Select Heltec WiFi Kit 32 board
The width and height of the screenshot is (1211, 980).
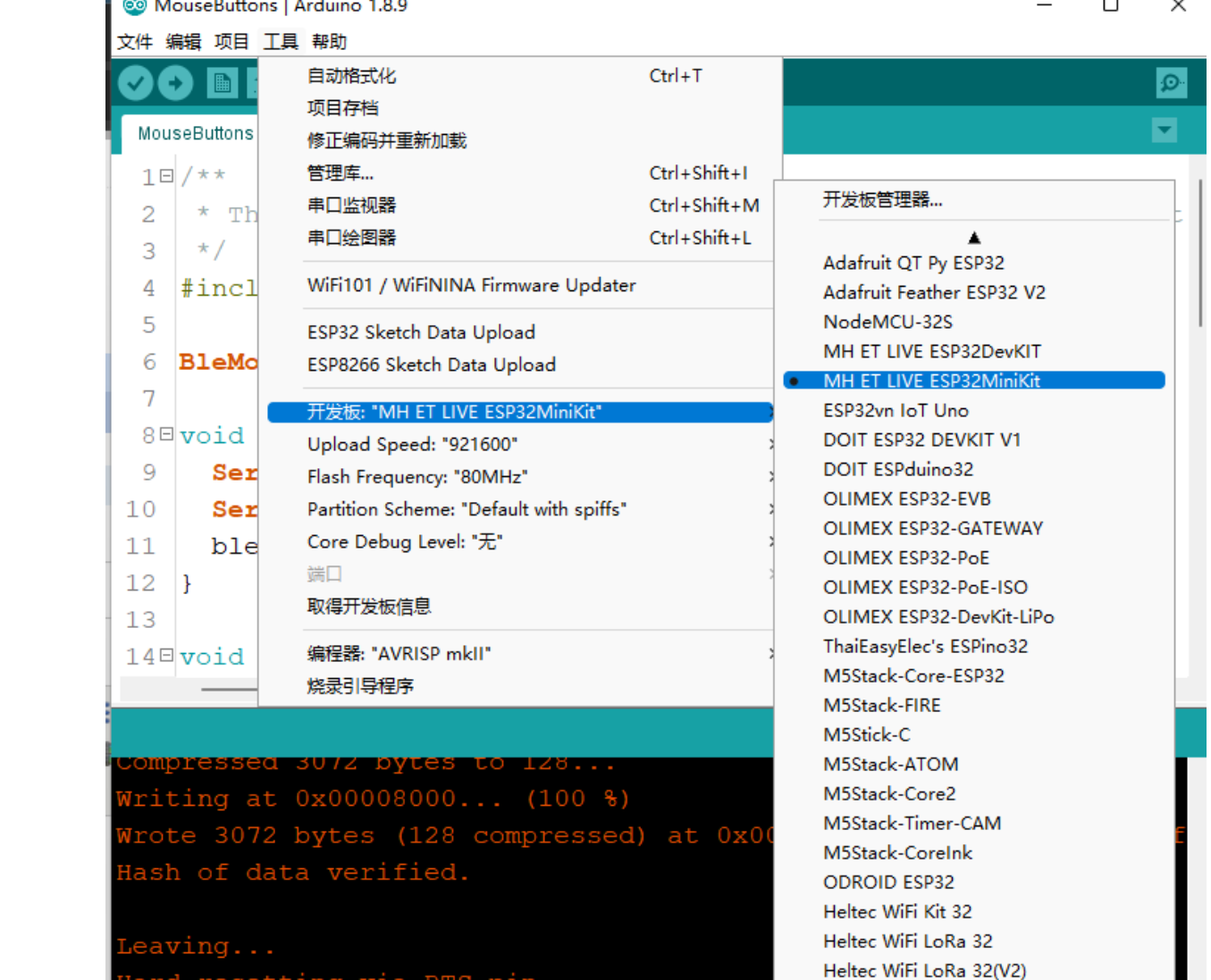tap(974, 911)
